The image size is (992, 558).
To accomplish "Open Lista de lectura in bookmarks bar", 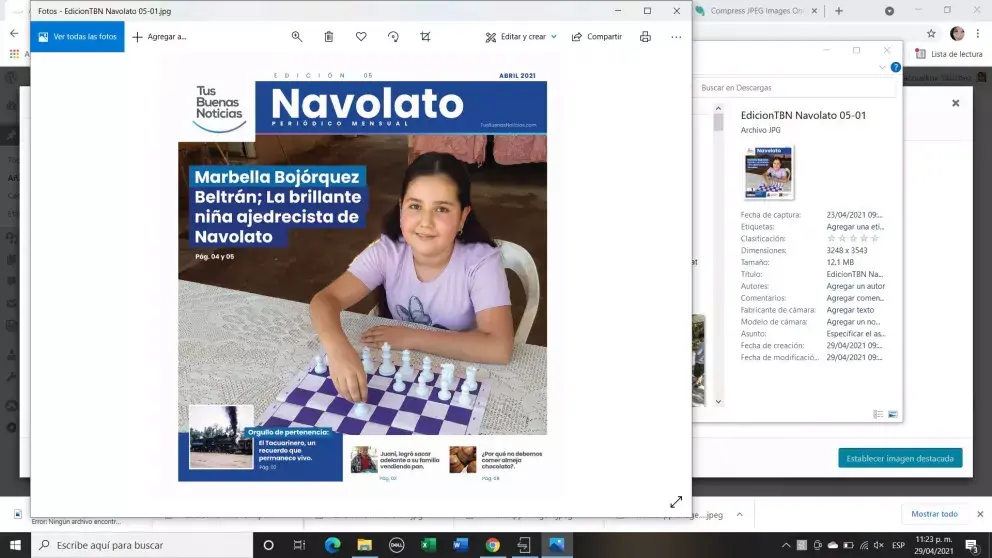I will [949, 54].
